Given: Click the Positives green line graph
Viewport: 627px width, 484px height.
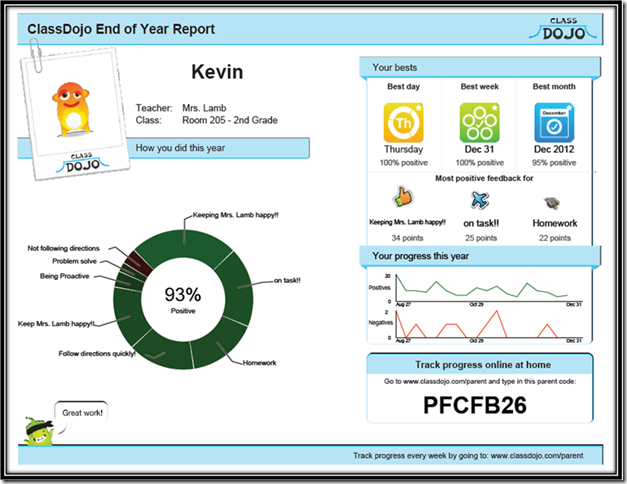Looking at the screenshot, I should tap(481, 288).
